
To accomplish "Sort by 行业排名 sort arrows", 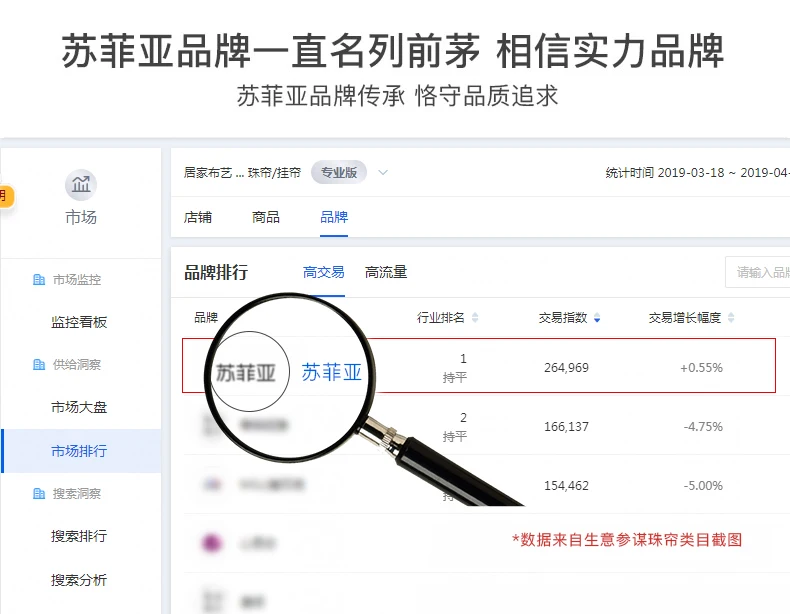I will pyautogui.click(x=475, y=317).
